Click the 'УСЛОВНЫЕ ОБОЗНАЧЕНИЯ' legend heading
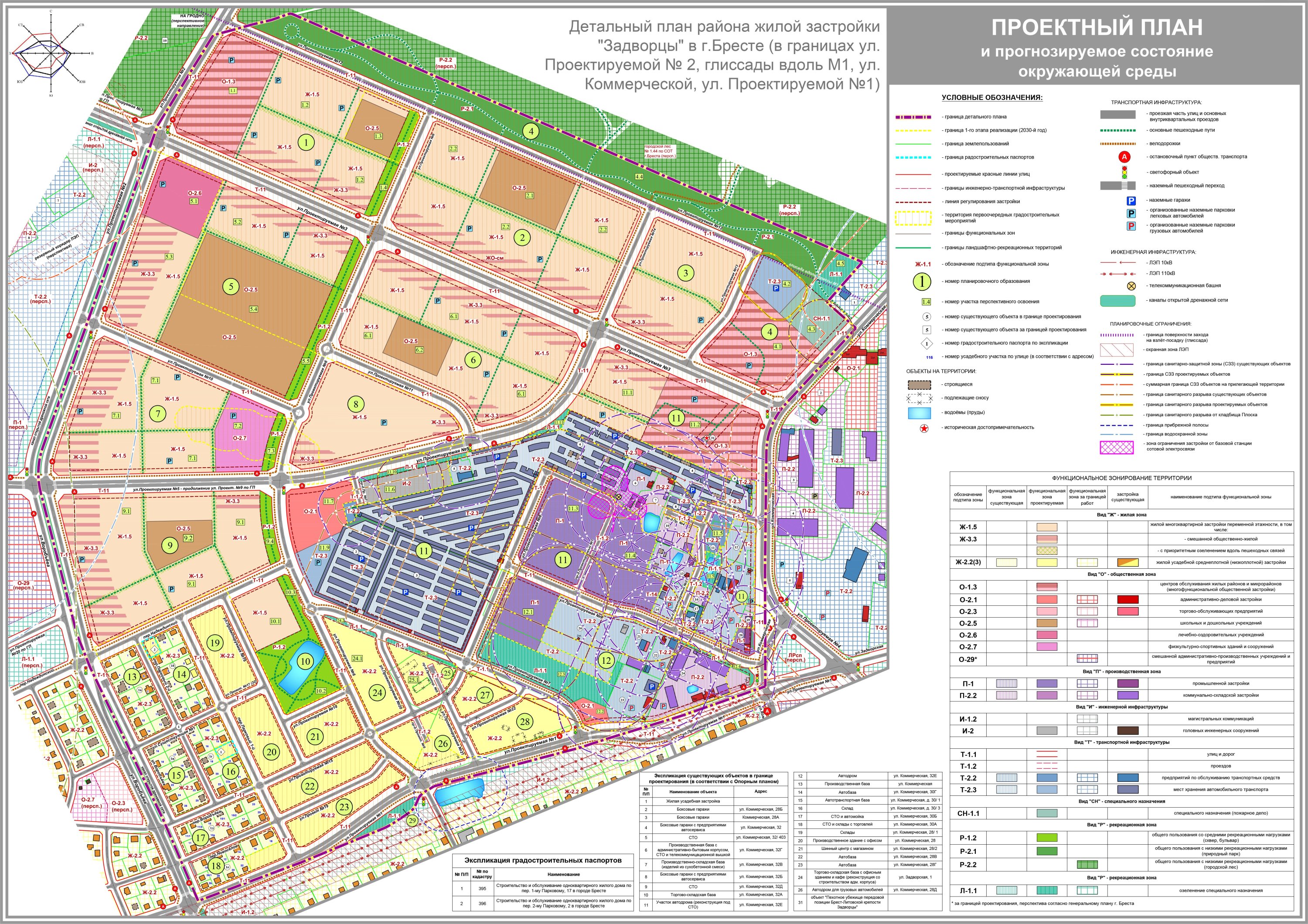The image size is (1308, 924). pyautogui.click(x=991, y=97)
